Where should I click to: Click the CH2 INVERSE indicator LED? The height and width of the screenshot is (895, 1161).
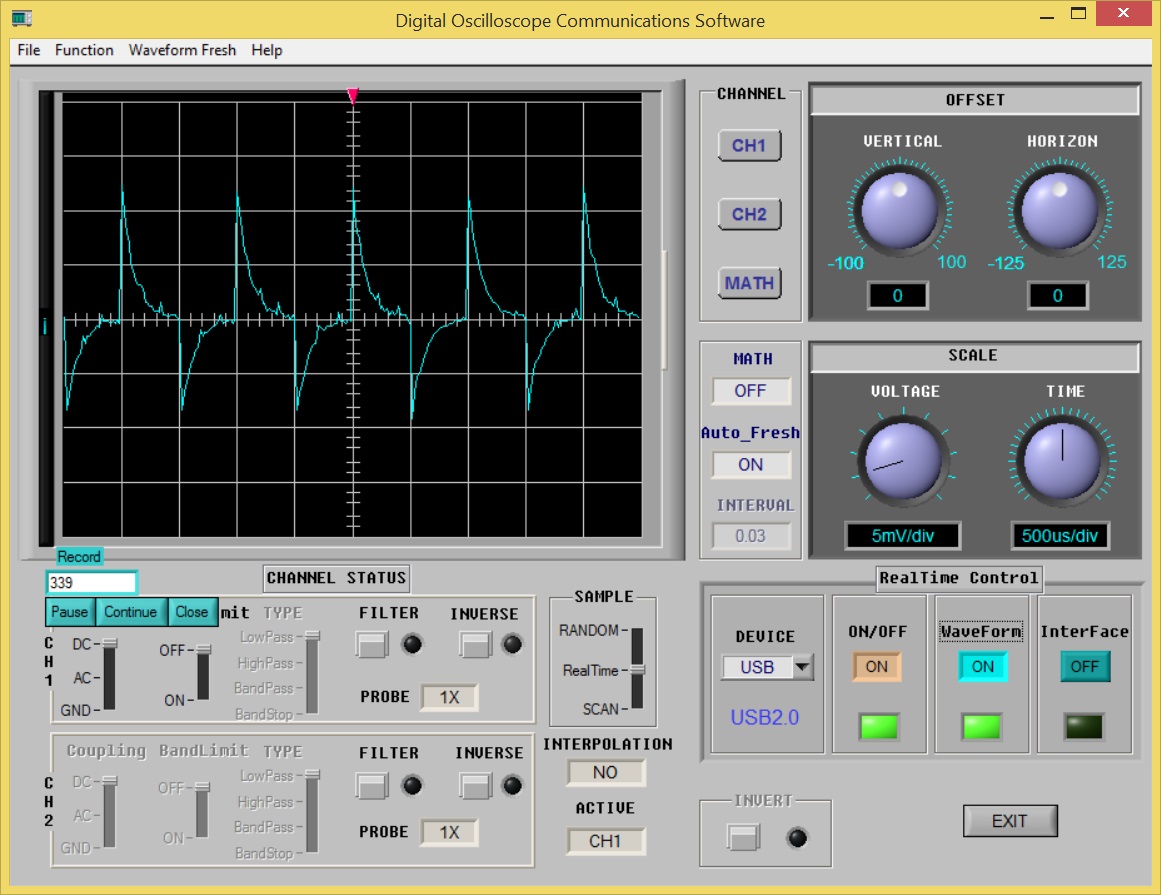pos(512,785)
